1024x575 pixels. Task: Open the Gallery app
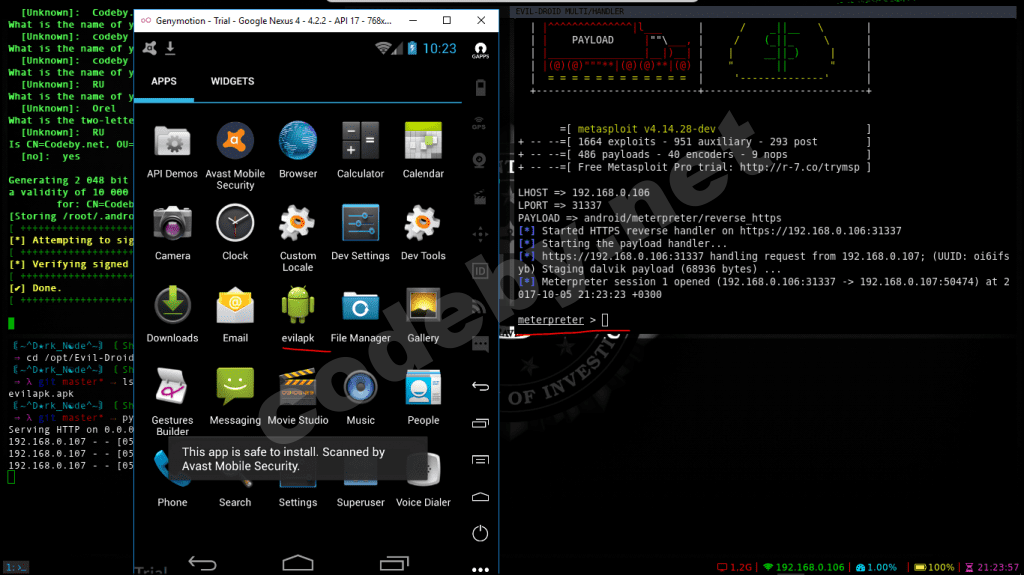[x=423, y=315]
